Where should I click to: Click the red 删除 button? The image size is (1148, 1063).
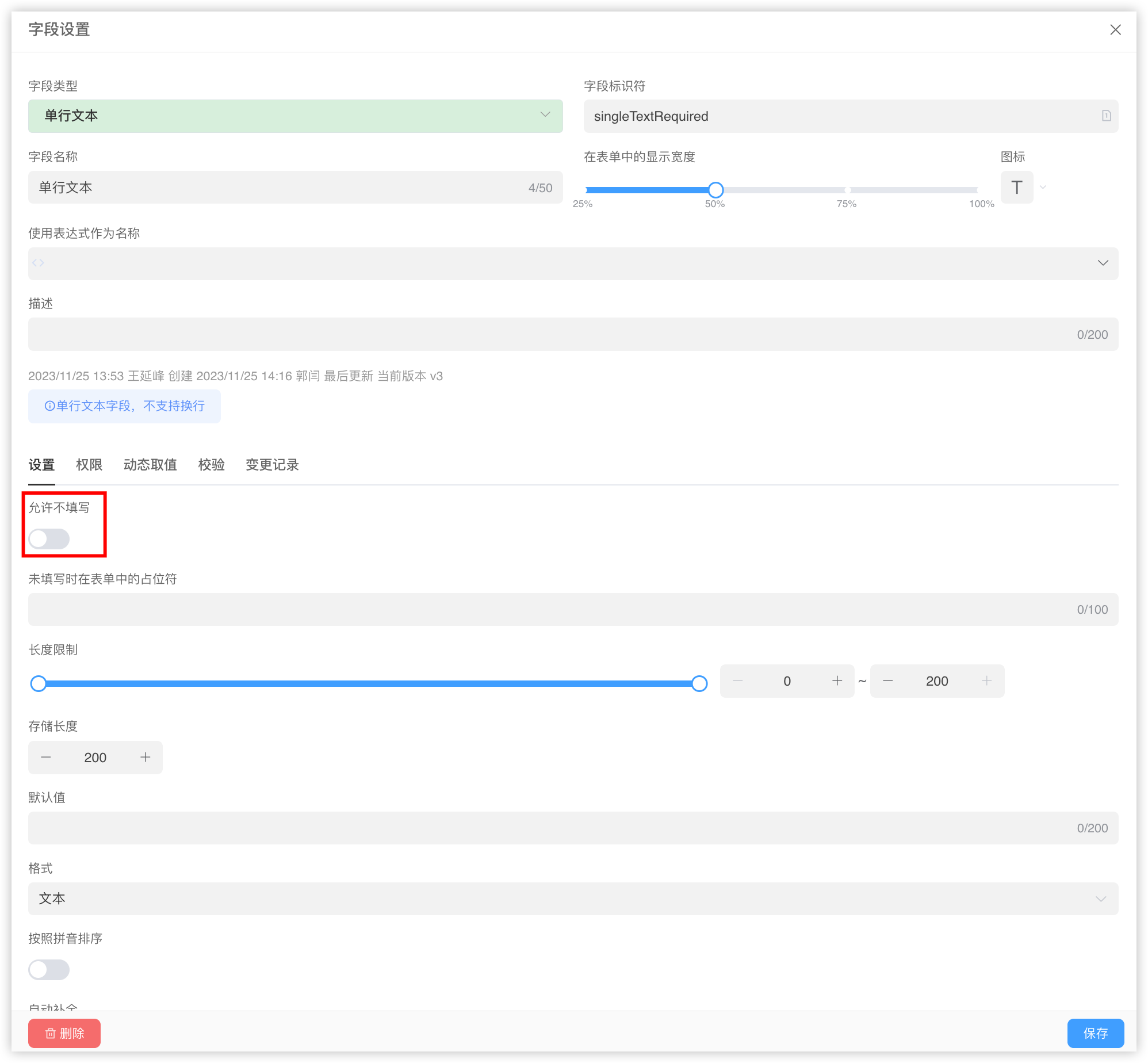(64, 1033)
